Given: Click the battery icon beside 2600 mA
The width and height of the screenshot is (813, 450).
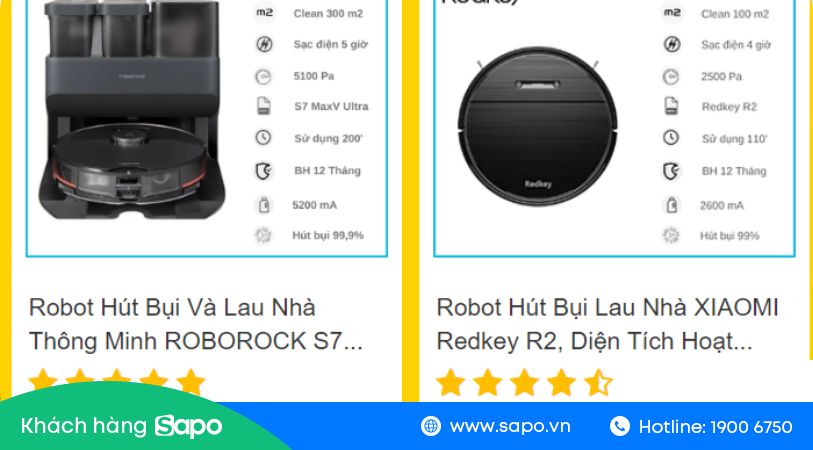Looking at the screenshot, I should point(671,205).
